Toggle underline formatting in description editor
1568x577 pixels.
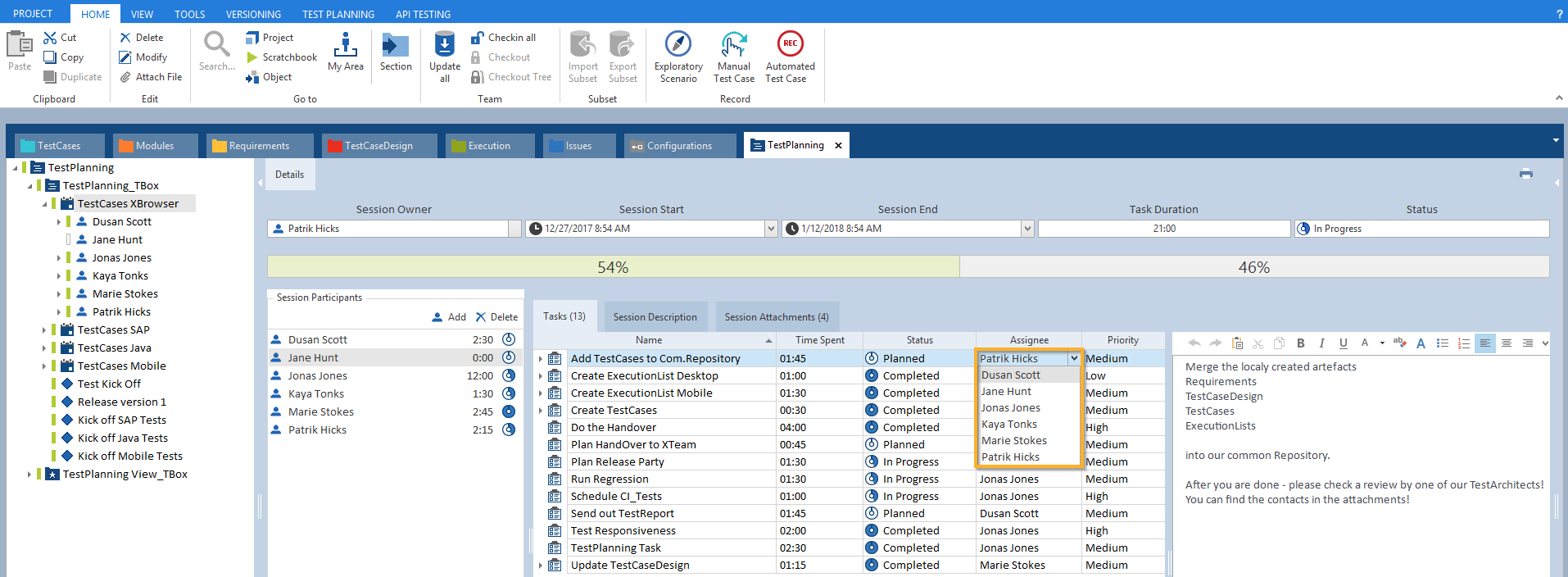point(1343,343)
